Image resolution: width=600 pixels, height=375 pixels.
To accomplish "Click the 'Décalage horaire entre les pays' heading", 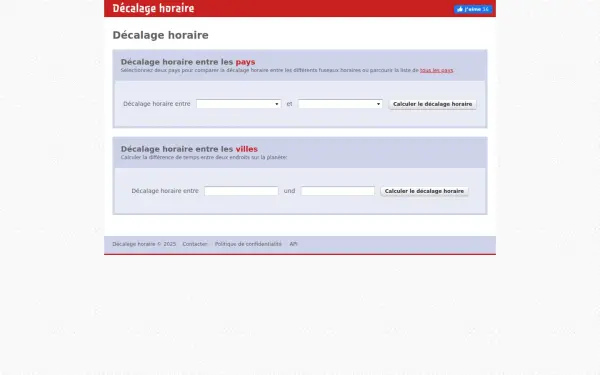I will [188, 62].
